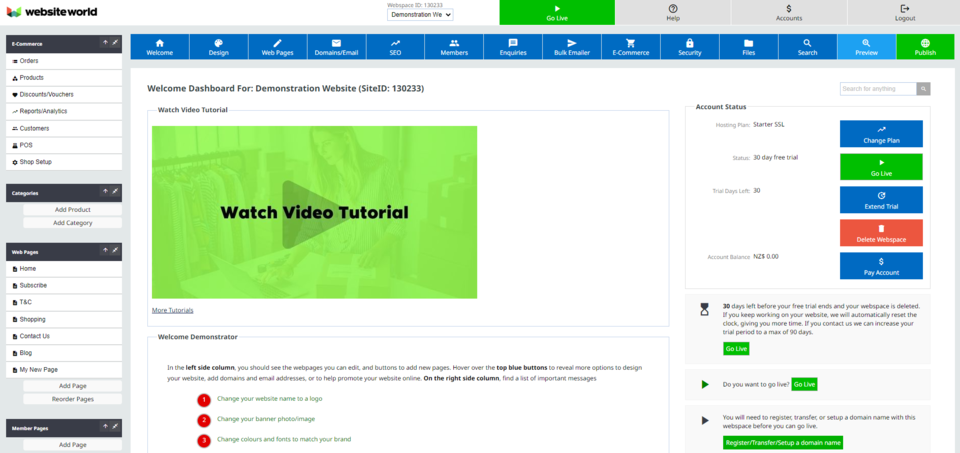Viewport: 960px width, 453px height.
Task: Click the red Delete Webspace button
Action: coord(881,233)
